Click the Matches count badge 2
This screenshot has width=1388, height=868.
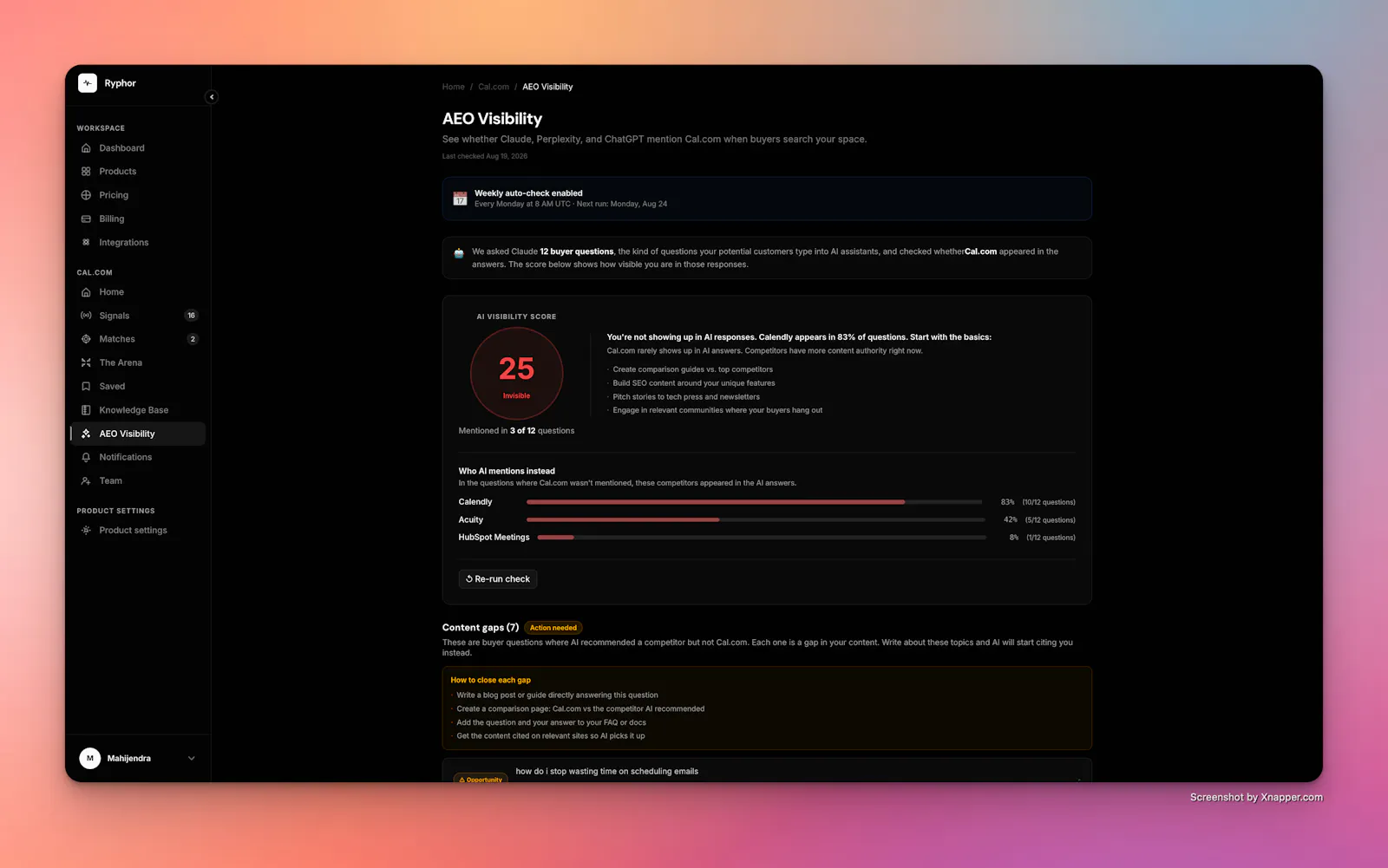pos(193,339)
